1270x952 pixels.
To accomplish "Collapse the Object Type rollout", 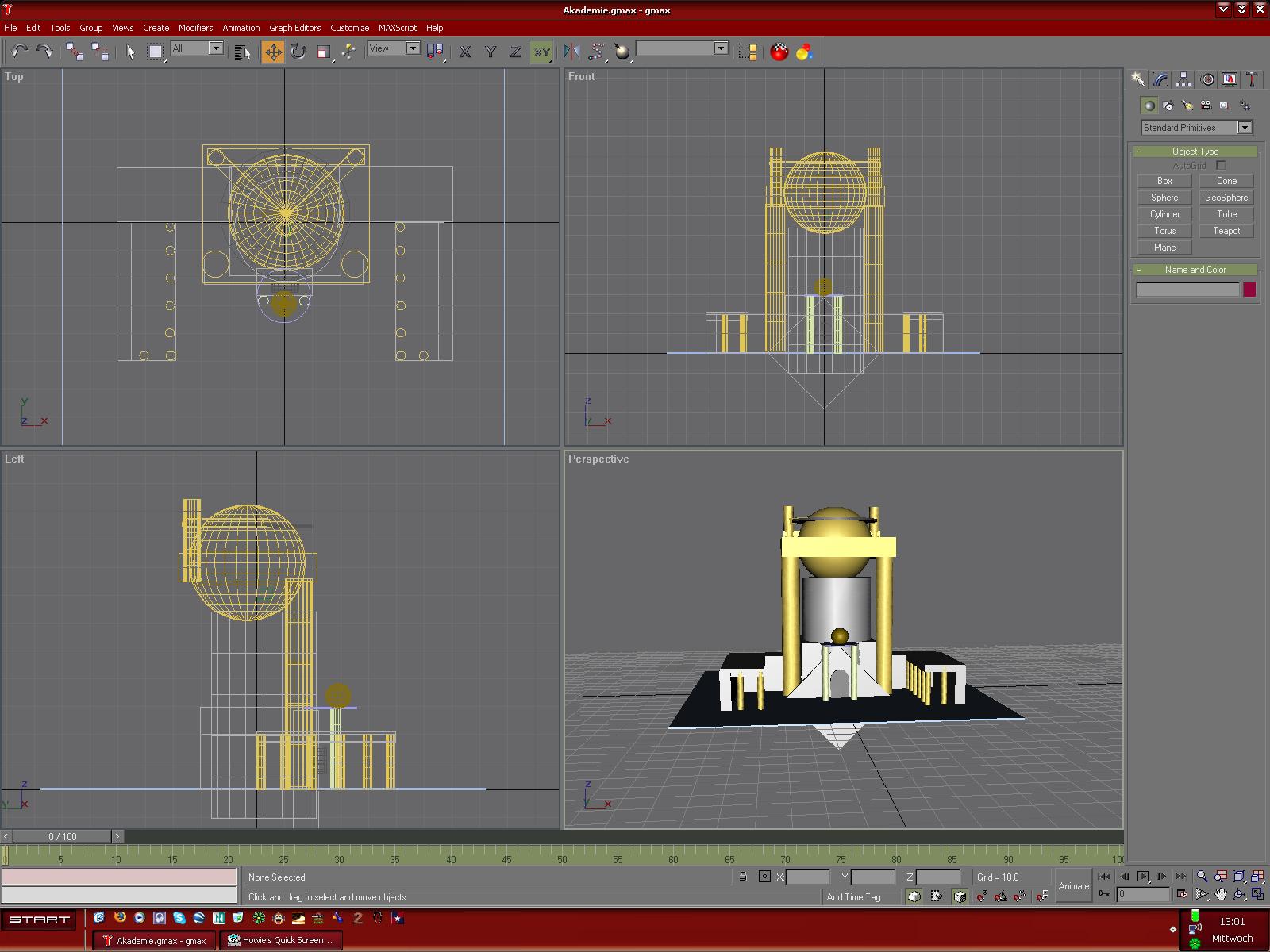I will pyautogui.click(x=1195, y=151).
